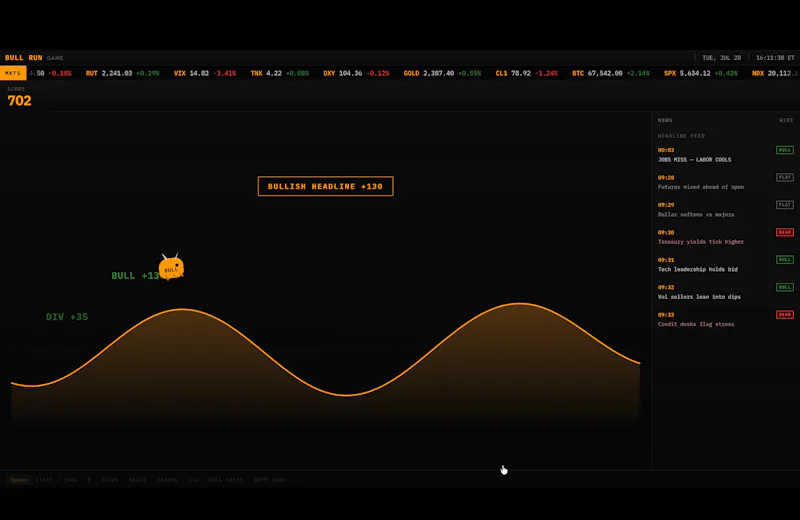The width and height of the screenshot is (800, 520).
Task: Select the CL1 78.92 ticker entry
Action: pos(527,73)
